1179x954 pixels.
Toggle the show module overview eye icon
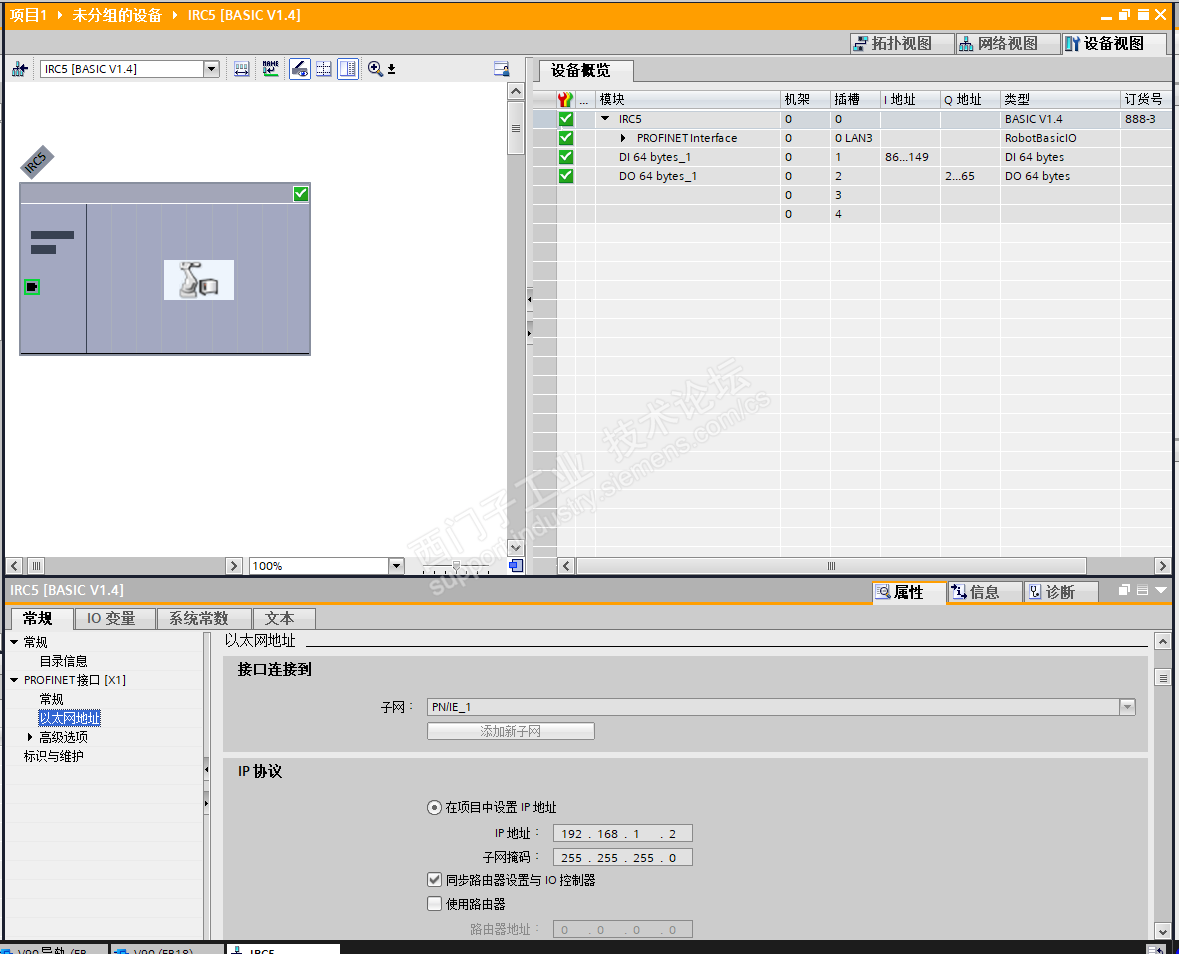pos(299,69)
